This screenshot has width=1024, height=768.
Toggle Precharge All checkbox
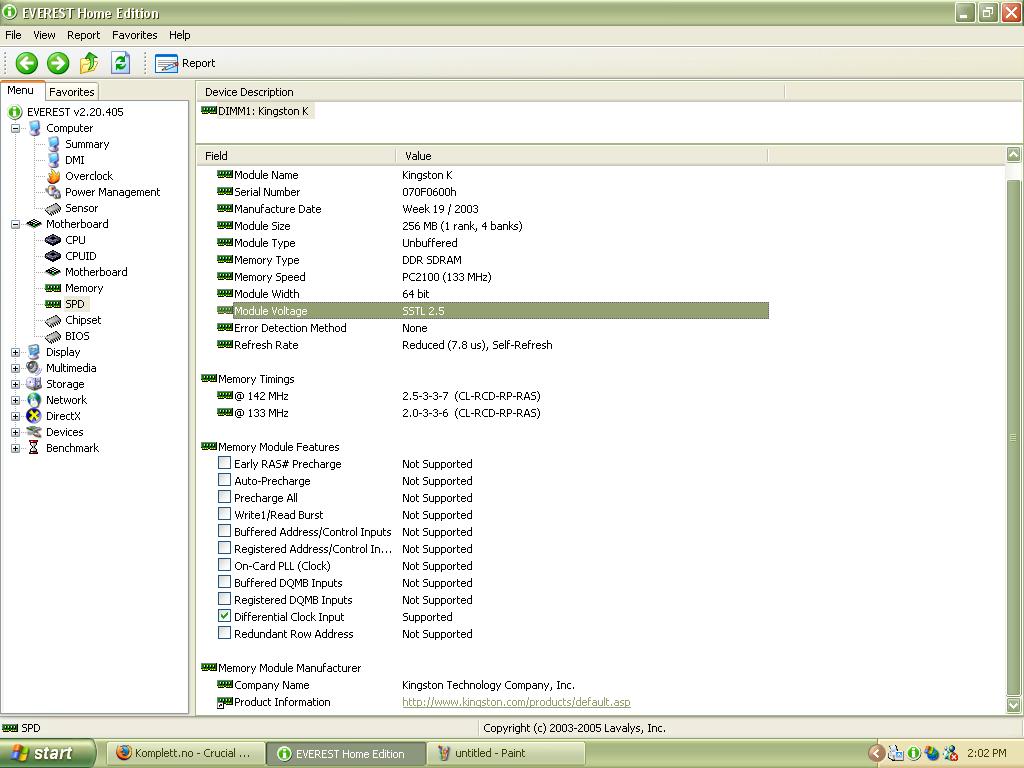pyautogui.click(x=224, y=497)
